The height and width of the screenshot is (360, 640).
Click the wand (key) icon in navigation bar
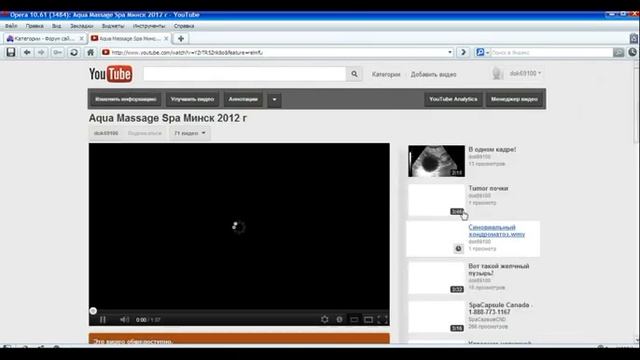[x=58, y=52]
